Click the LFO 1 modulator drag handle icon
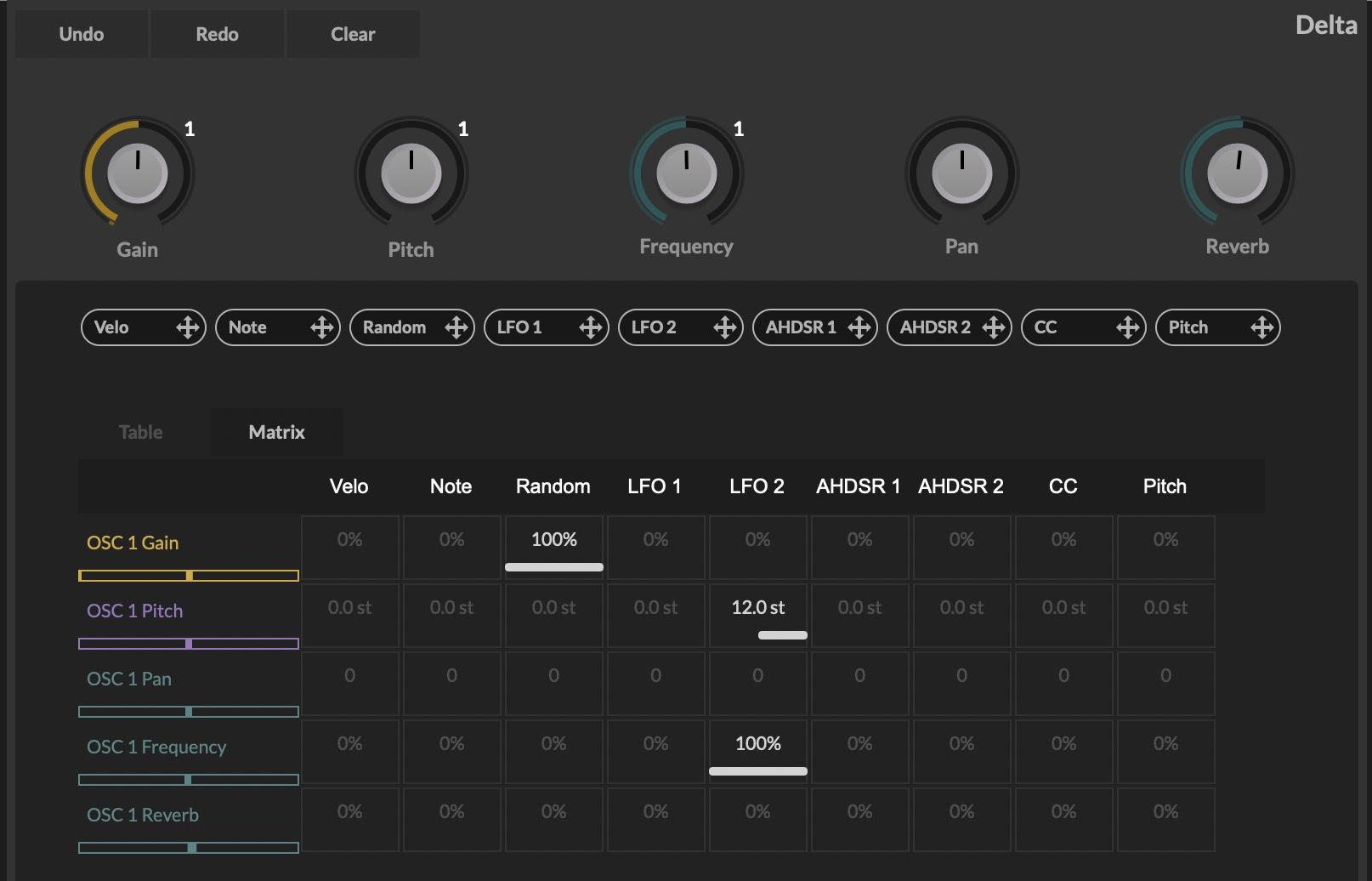 click(590, 327)
